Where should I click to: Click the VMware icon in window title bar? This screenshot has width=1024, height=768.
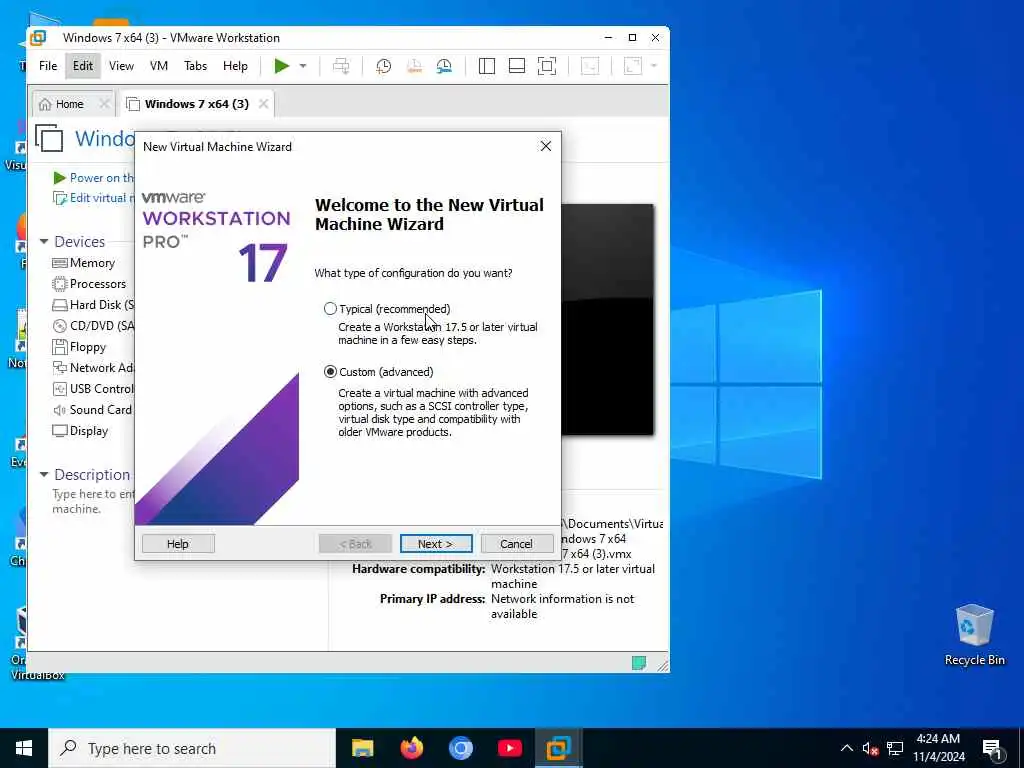click(x=38, y=38)
